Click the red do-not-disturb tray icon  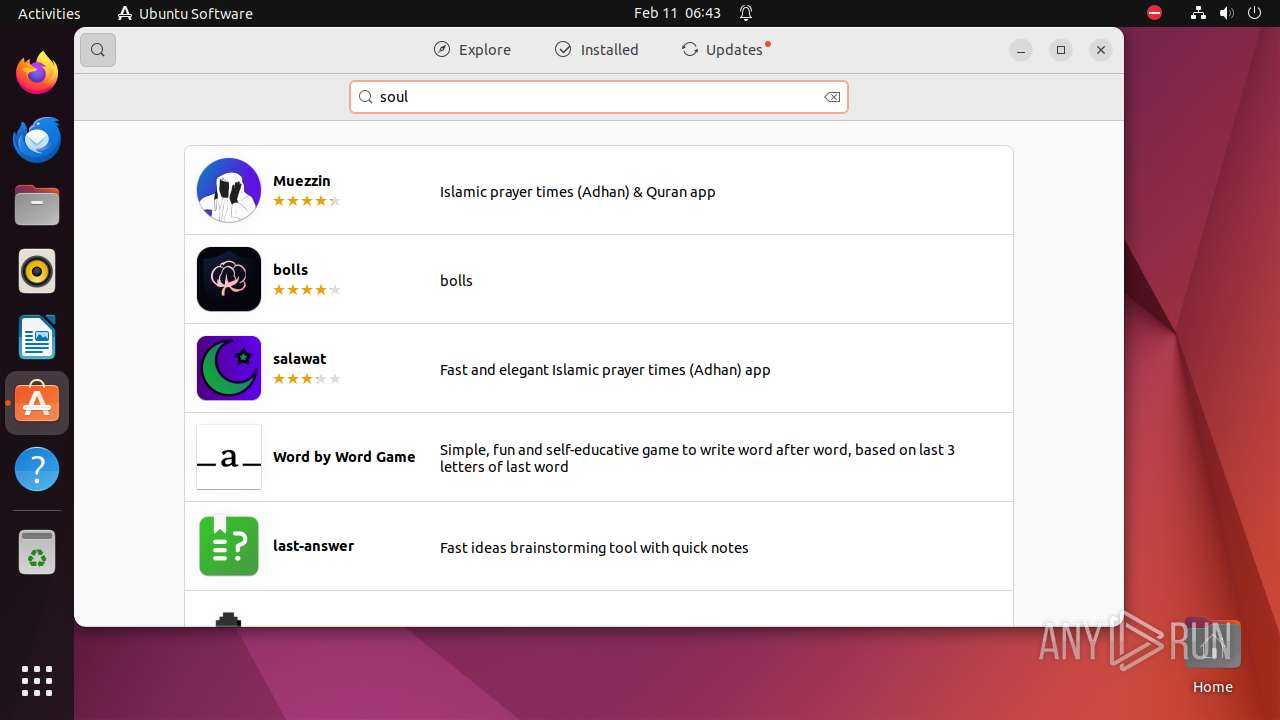coord(1154,13)
